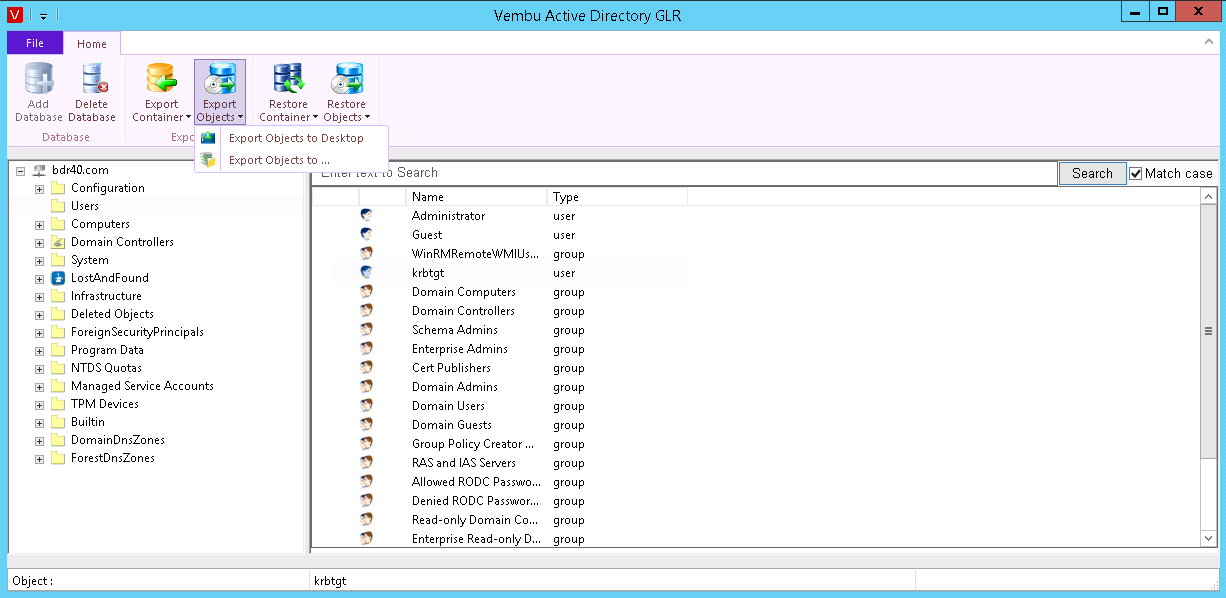Collapse the bdr40.com root node
The width and height of the screenshot is (1226, 598).
coord(21,170)
